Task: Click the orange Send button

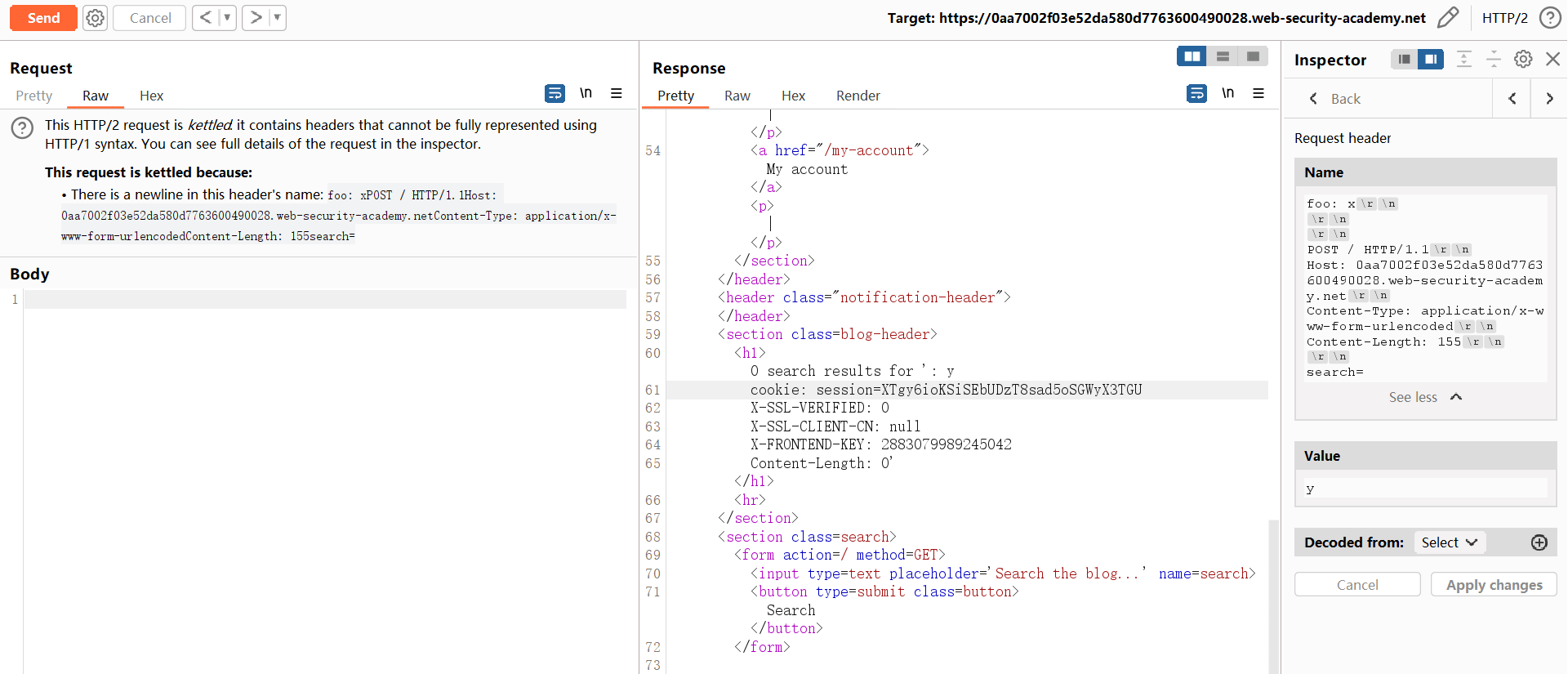Action: click(43, 18)
